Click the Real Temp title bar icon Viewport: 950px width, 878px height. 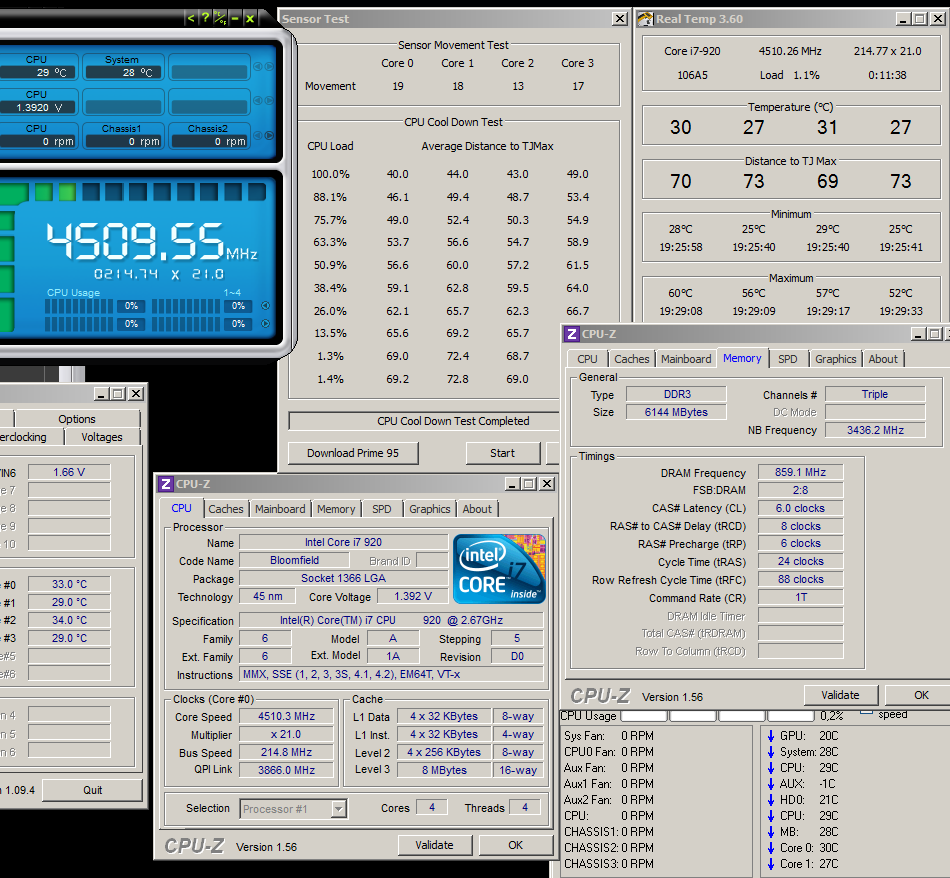click(646, 19)
